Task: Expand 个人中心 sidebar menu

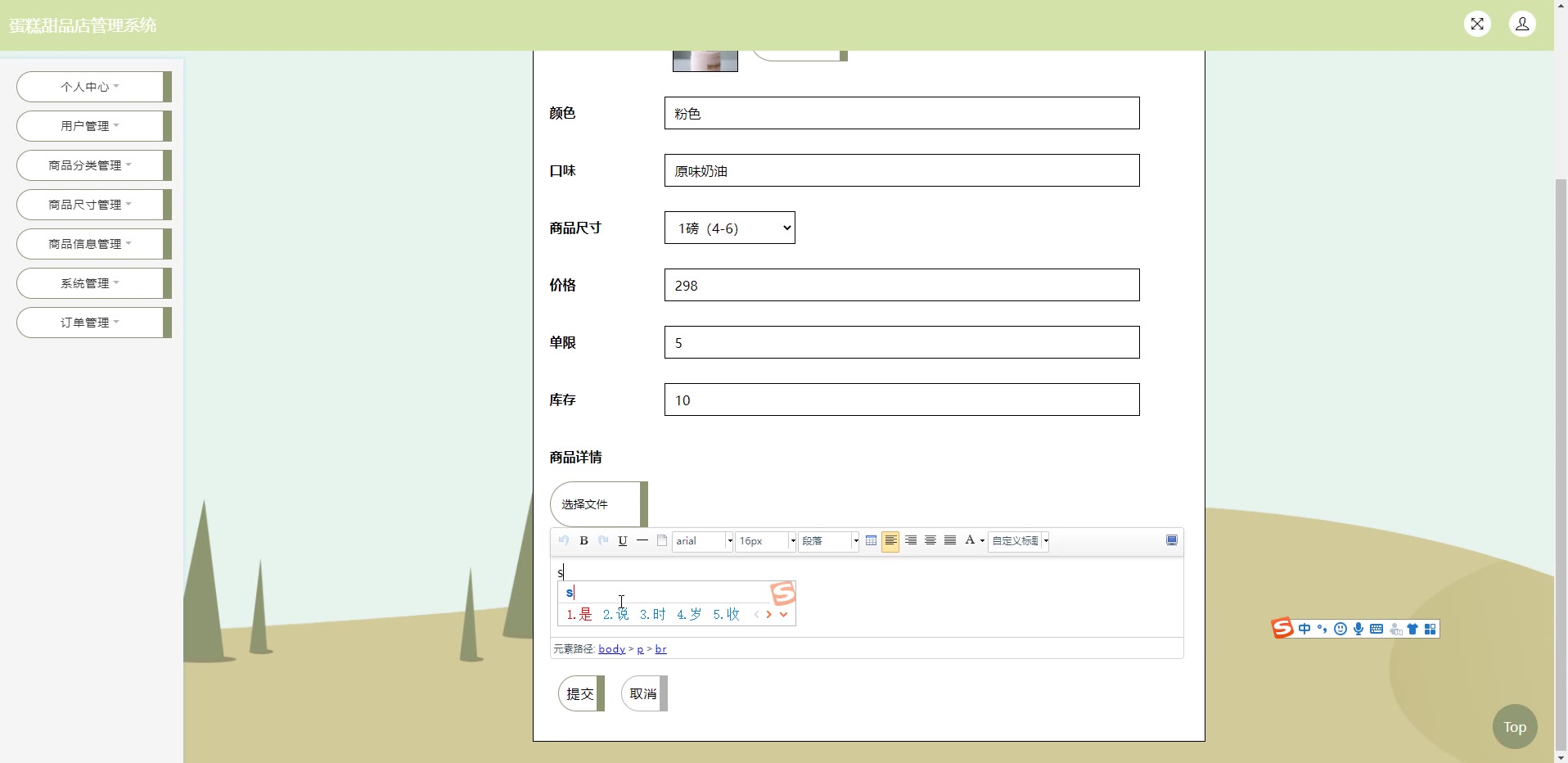Action: coord(94,87)
